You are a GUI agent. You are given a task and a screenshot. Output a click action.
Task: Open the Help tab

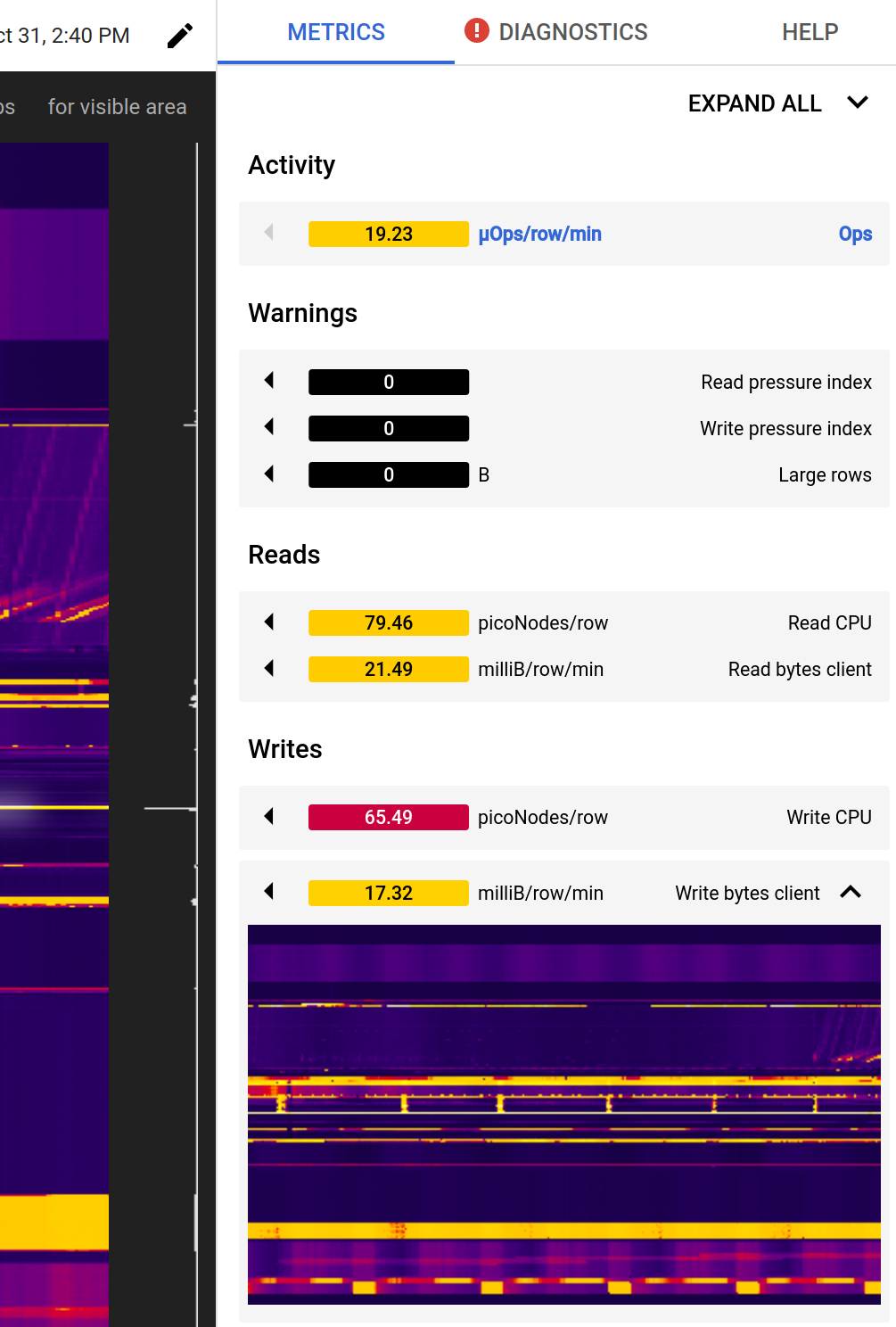810,31
